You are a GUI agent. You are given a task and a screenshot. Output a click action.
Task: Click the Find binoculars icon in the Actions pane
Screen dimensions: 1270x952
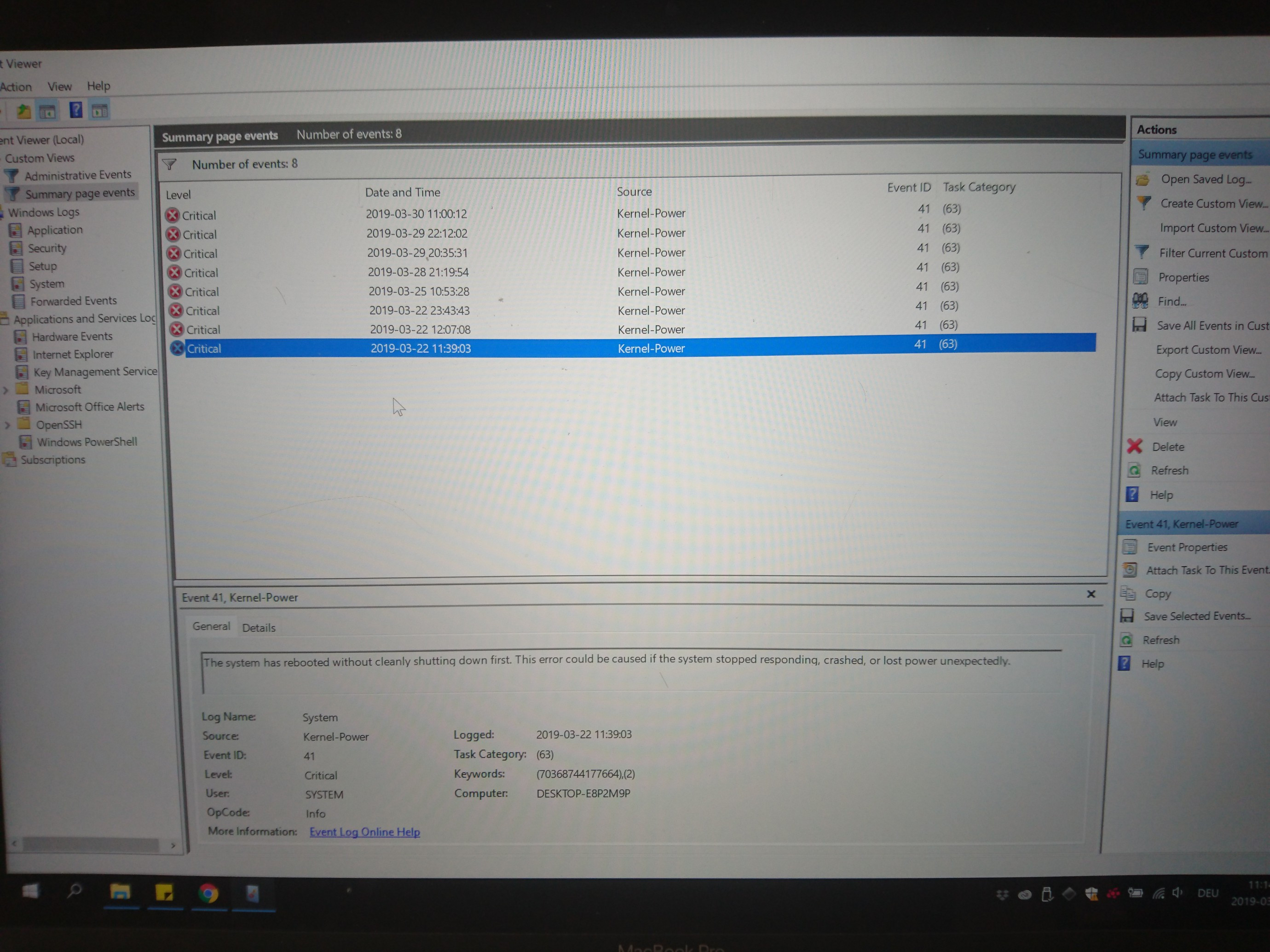[1140, 301]
